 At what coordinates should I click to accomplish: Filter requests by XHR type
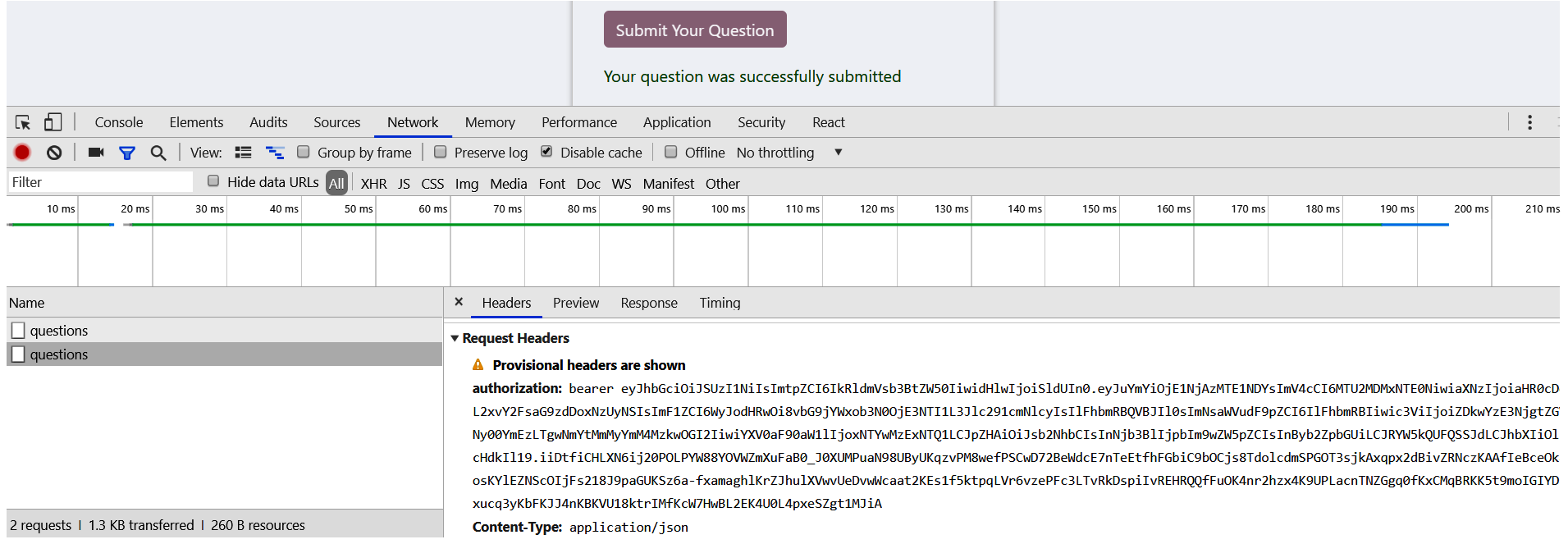coord(373,184)
